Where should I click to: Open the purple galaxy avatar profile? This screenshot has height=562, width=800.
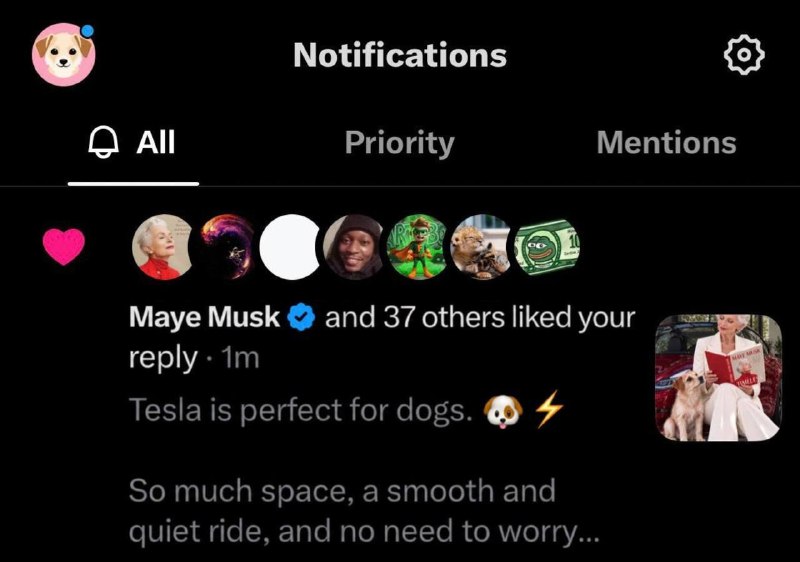pyautogui.click(x=227, y=247)
